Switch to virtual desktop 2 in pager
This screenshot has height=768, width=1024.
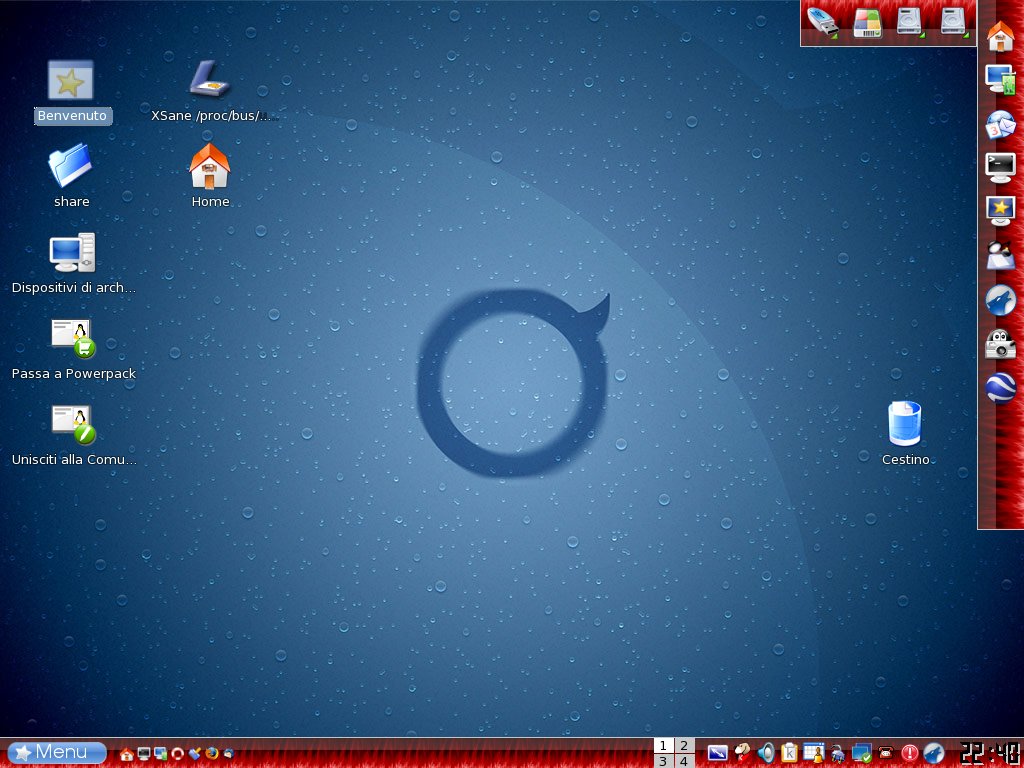click(x=684, y=746)
